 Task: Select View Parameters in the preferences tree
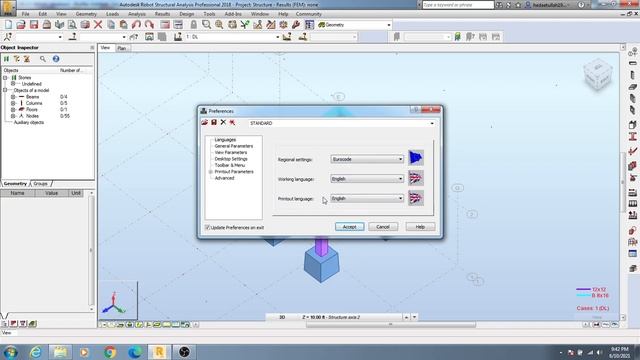[x=231, y=152]
